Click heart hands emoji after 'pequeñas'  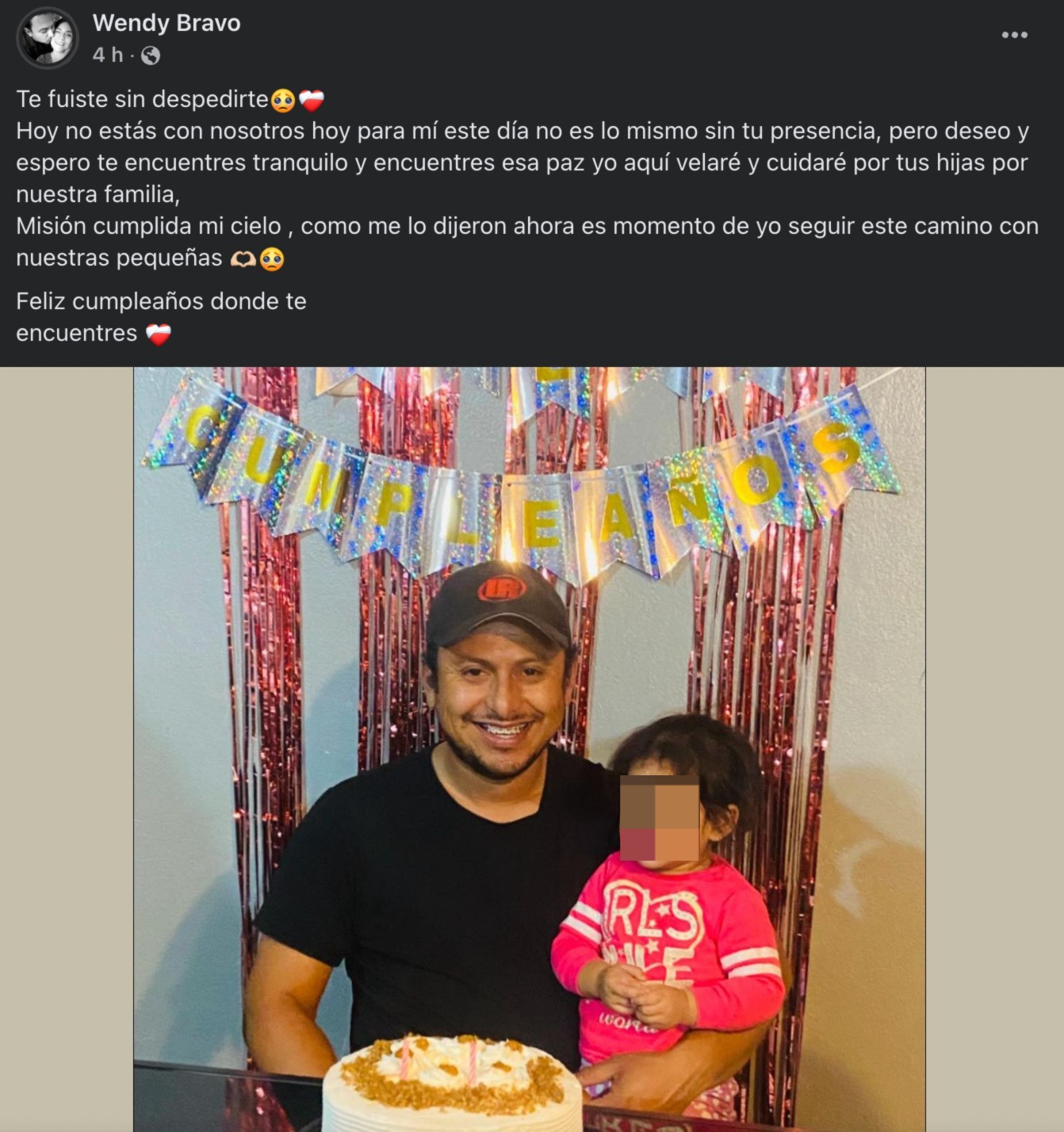(x=243, y=259)
